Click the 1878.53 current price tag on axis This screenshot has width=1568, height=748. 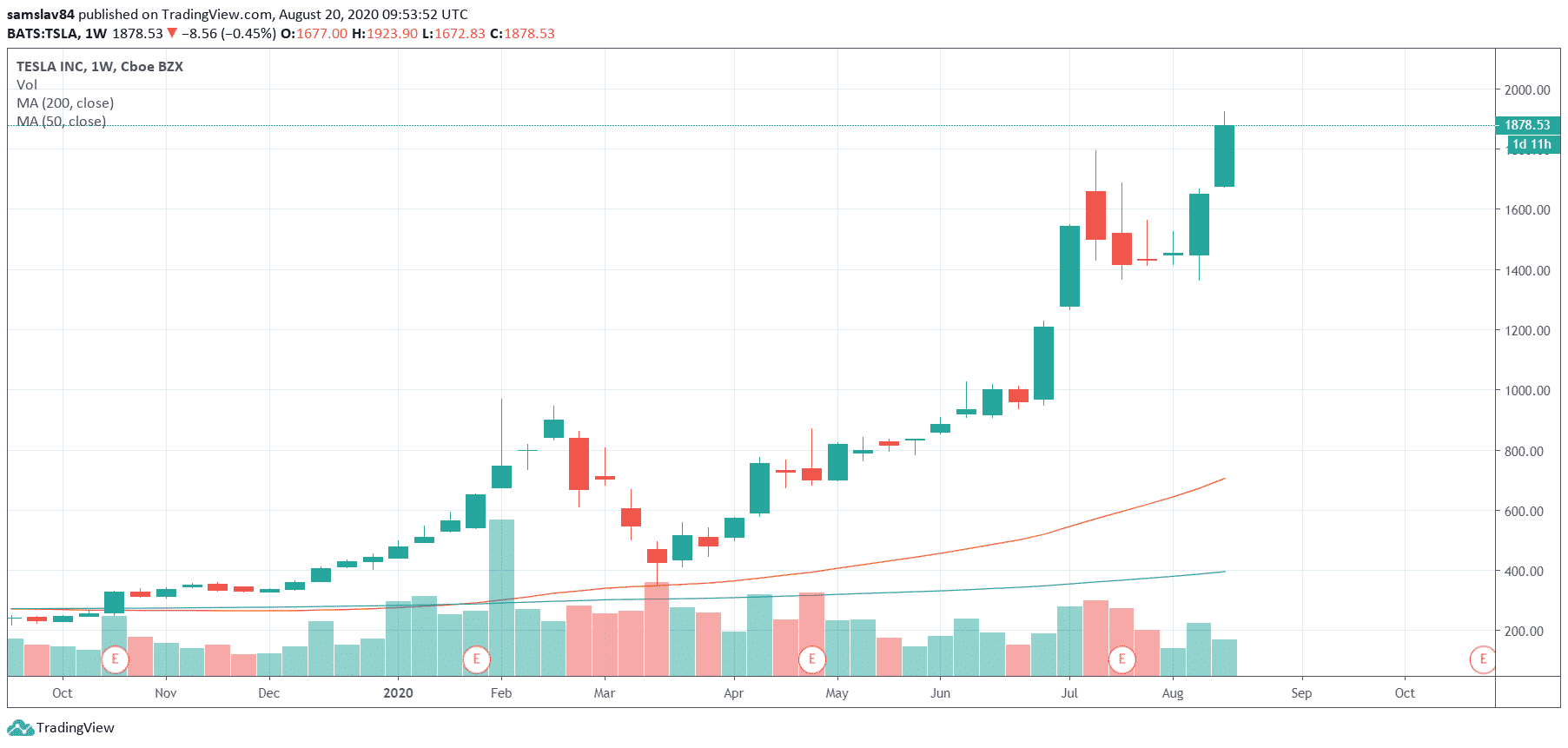click(x=1526, y=125)
